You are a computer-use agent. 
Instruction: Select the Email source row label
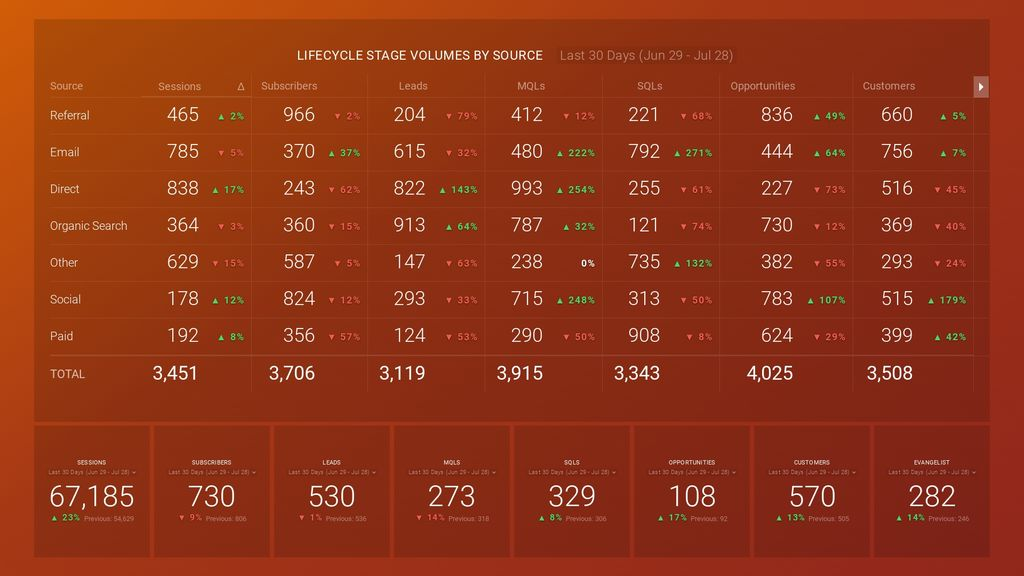[64, 152]
